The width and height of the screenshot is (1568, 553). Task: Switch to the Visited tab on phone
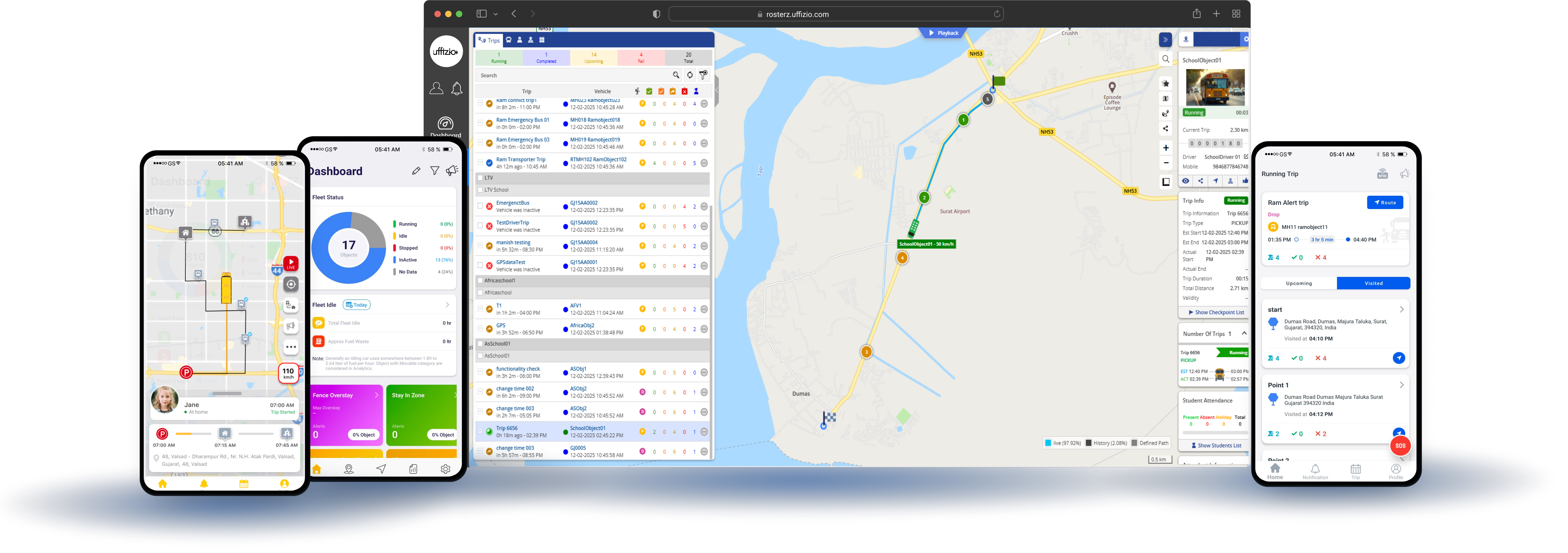point(1373,283)
